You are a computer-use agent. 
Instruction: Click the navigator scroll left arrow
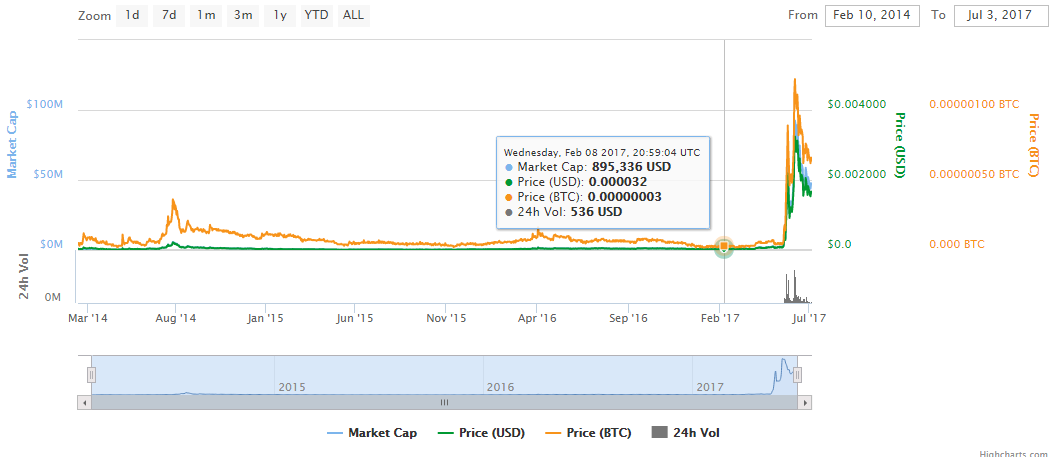click(85, 402)
